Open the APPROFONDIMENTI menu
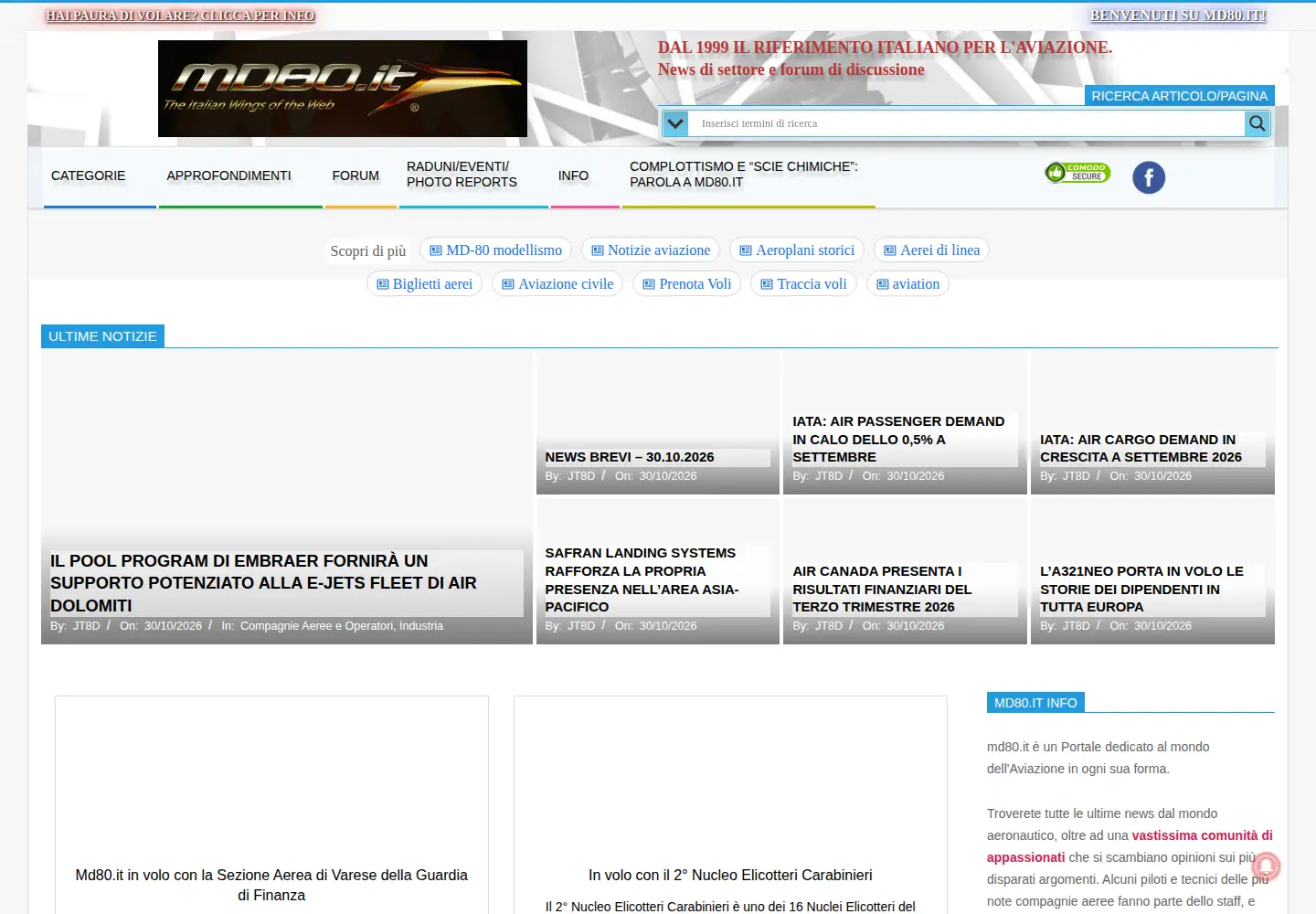 pos(229,175)
